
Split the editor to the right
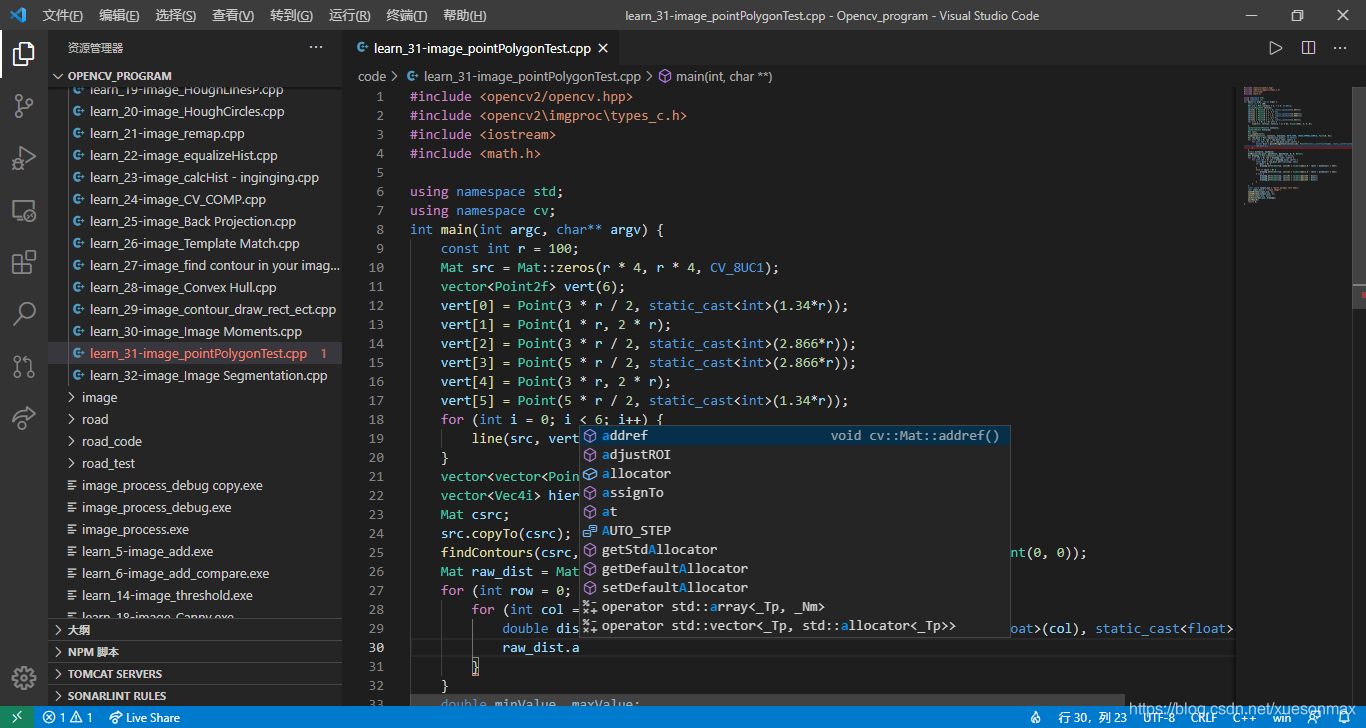[1308, 48]
